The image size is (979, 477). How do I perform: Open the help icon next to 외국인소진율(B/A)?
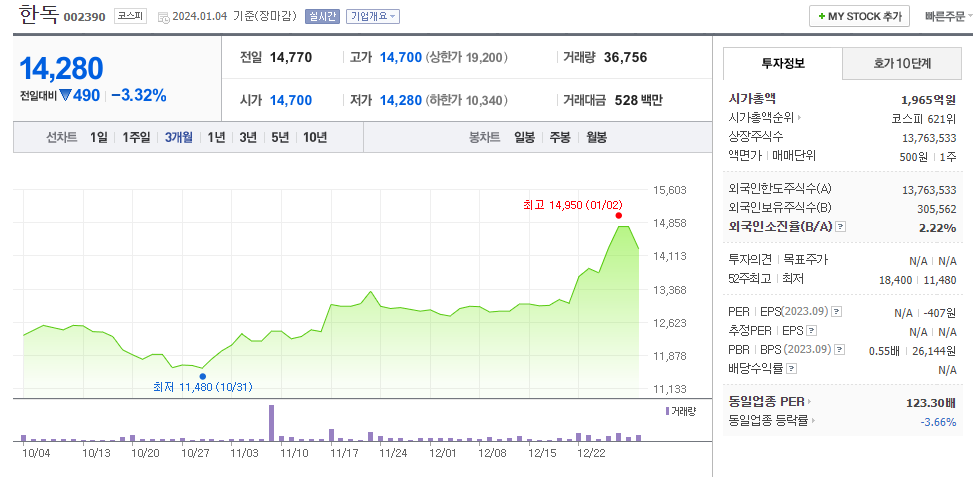[840, 227]
